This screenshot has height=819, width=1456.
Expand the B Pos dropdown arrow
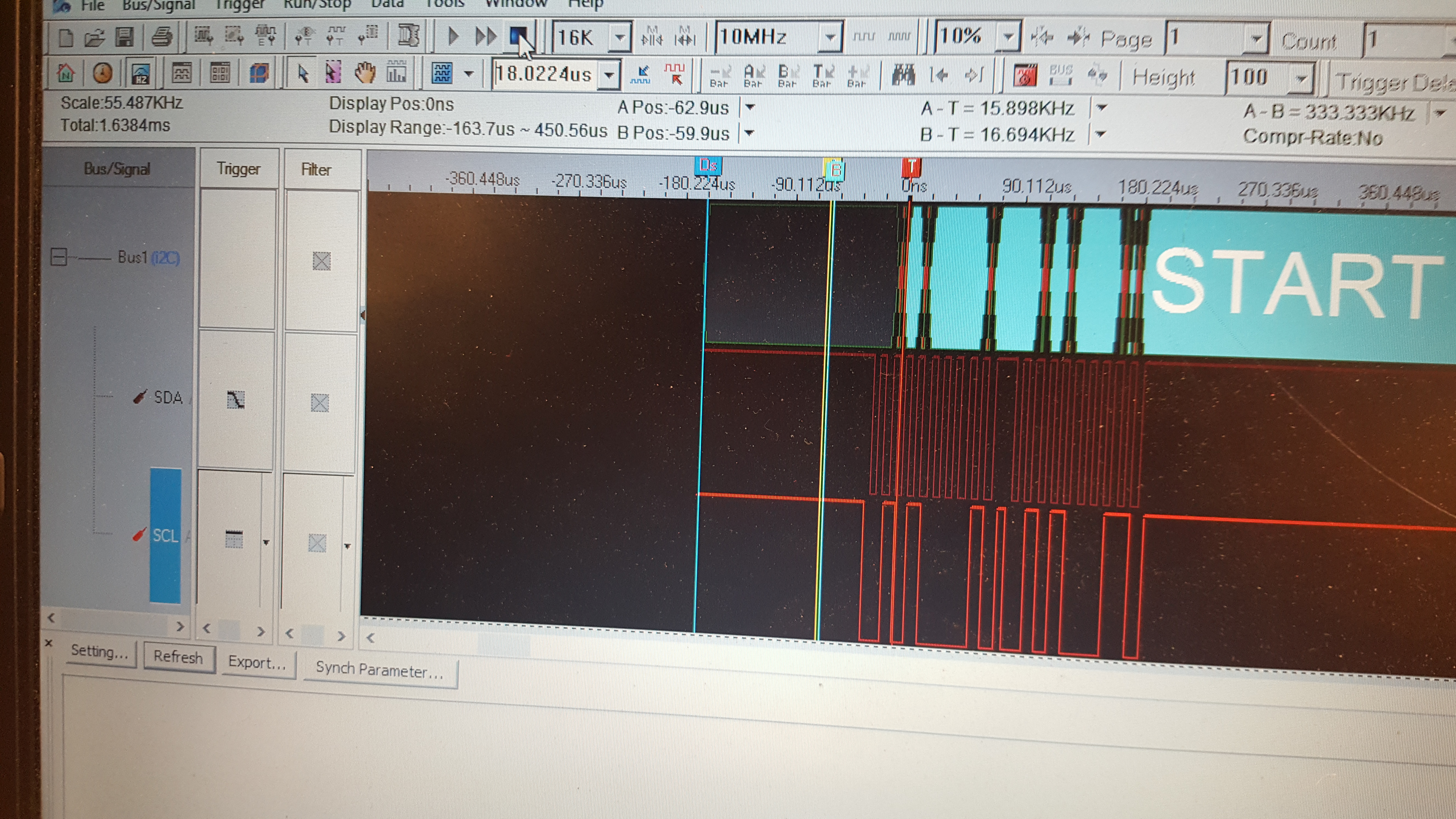point(749,133)
